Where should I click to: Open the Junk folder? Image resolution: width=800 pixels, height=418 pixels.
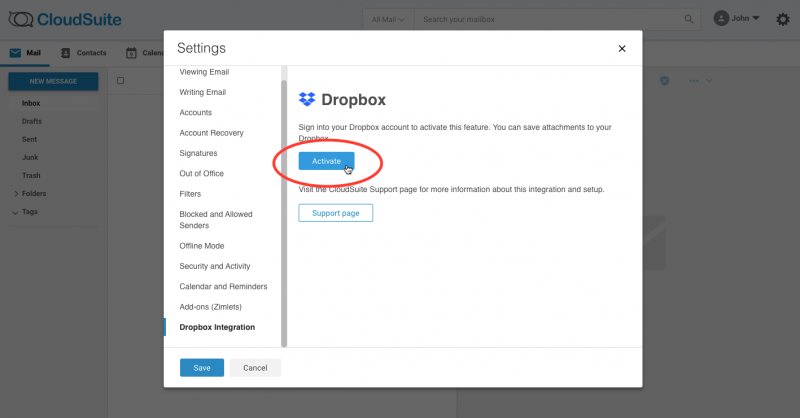tap(30, 157)
